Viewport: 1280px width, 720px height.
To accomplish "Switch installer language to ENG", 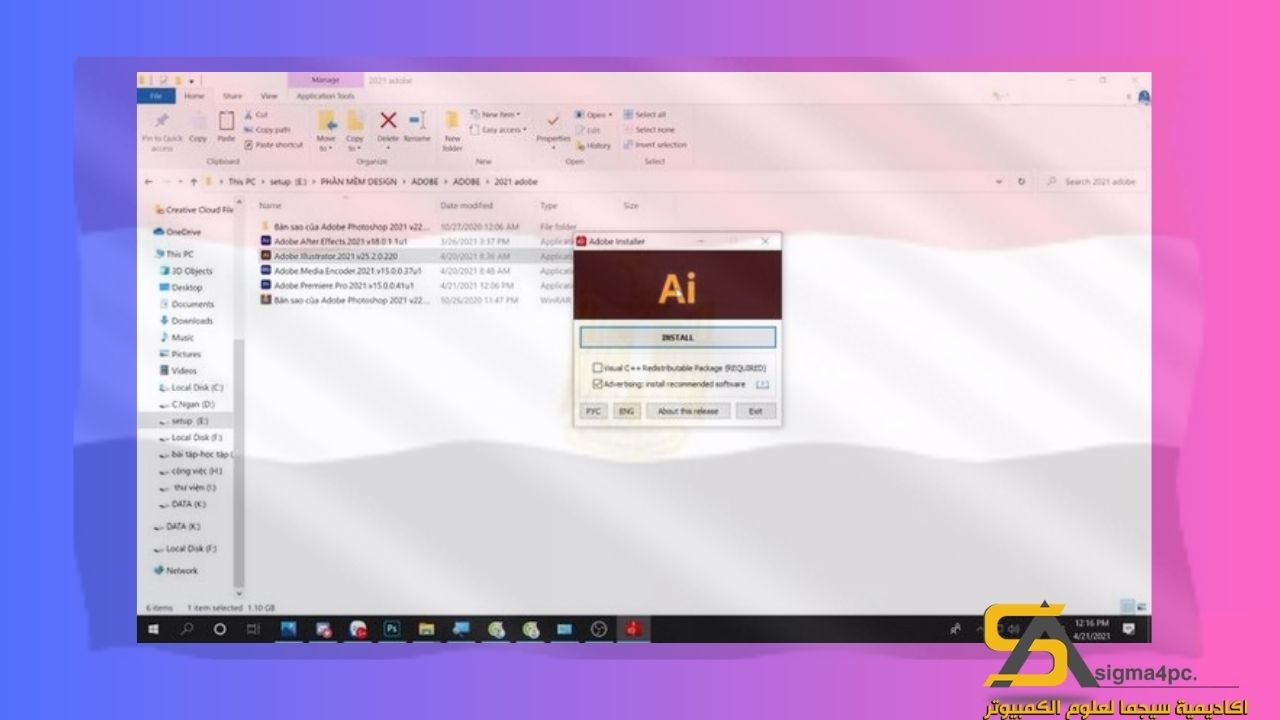I will pos(626,411).
